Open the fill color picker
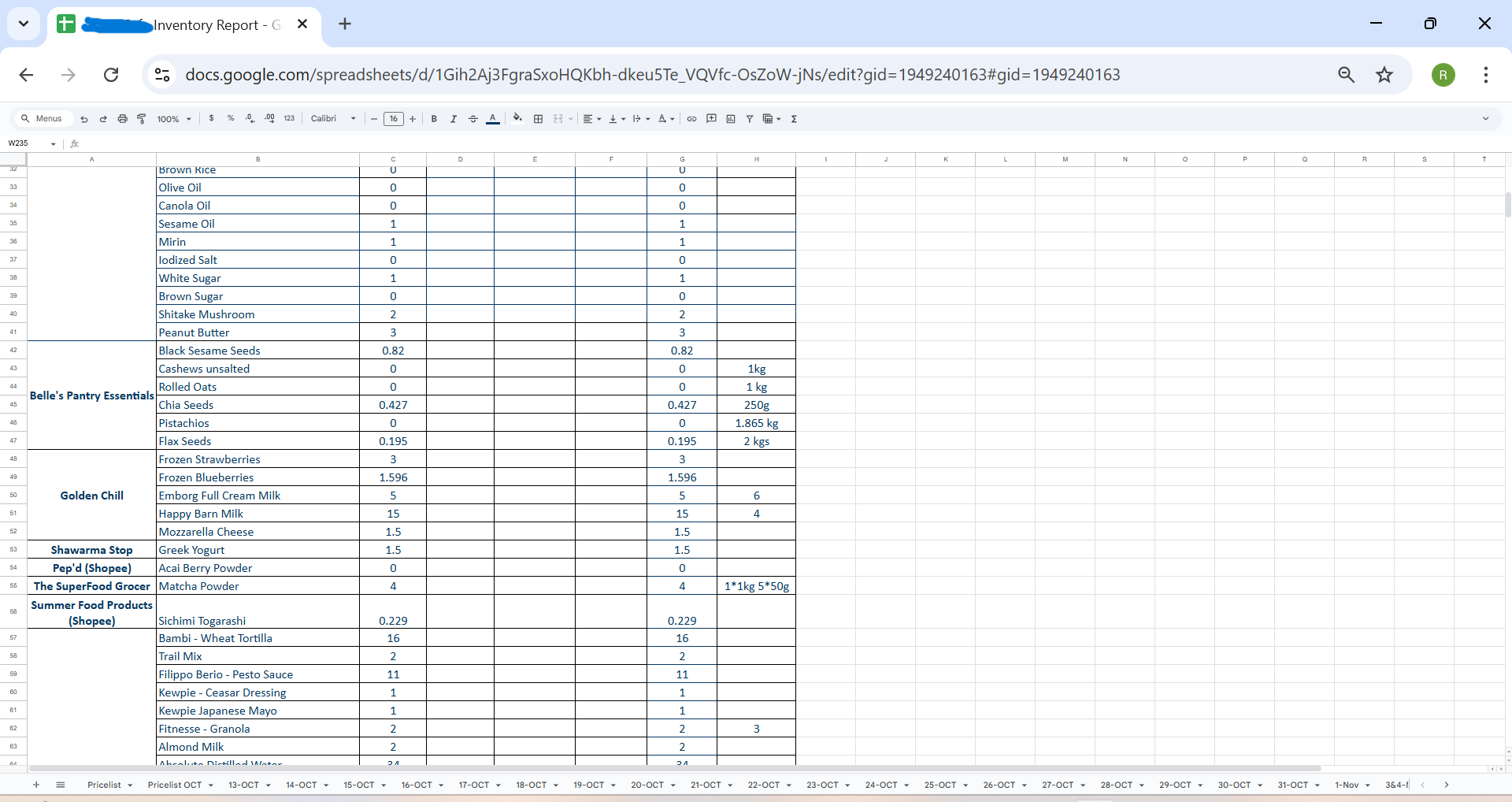Image resolution: width=1512 pixels, height=802 pixels. point(517,119)
